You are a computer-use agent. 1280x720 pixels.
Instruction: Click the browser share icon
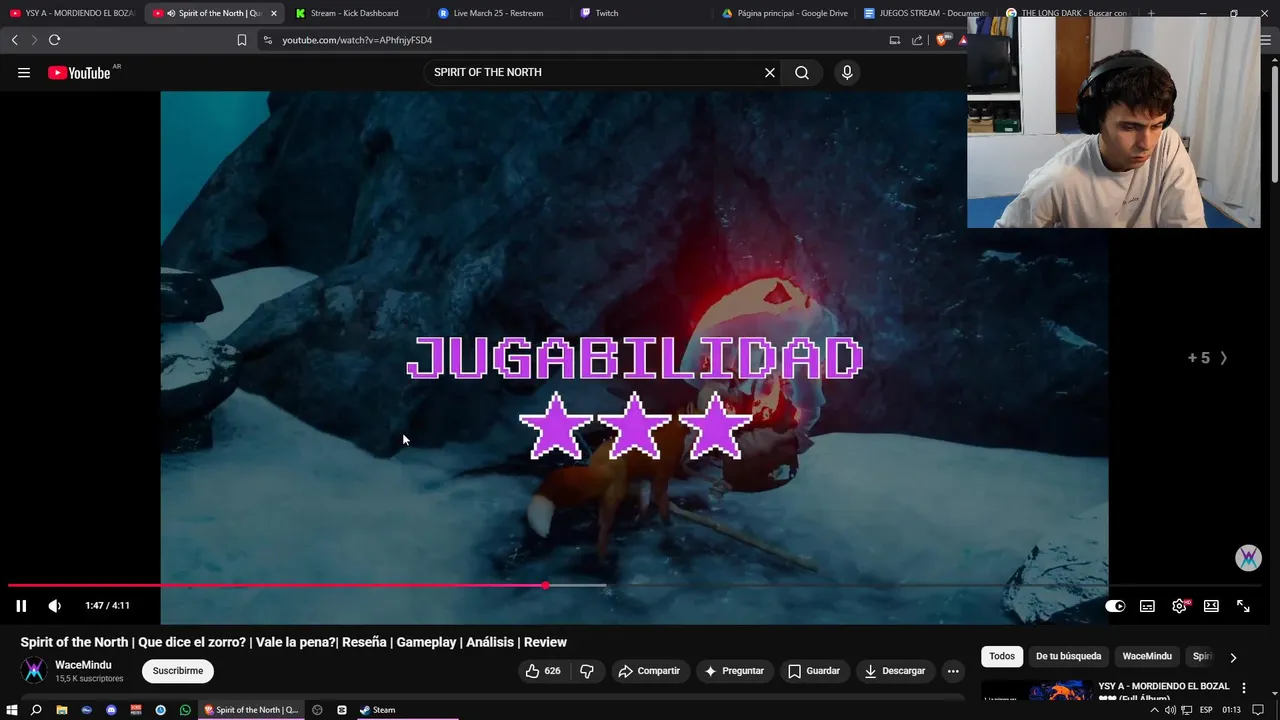[x=917, y=40]
